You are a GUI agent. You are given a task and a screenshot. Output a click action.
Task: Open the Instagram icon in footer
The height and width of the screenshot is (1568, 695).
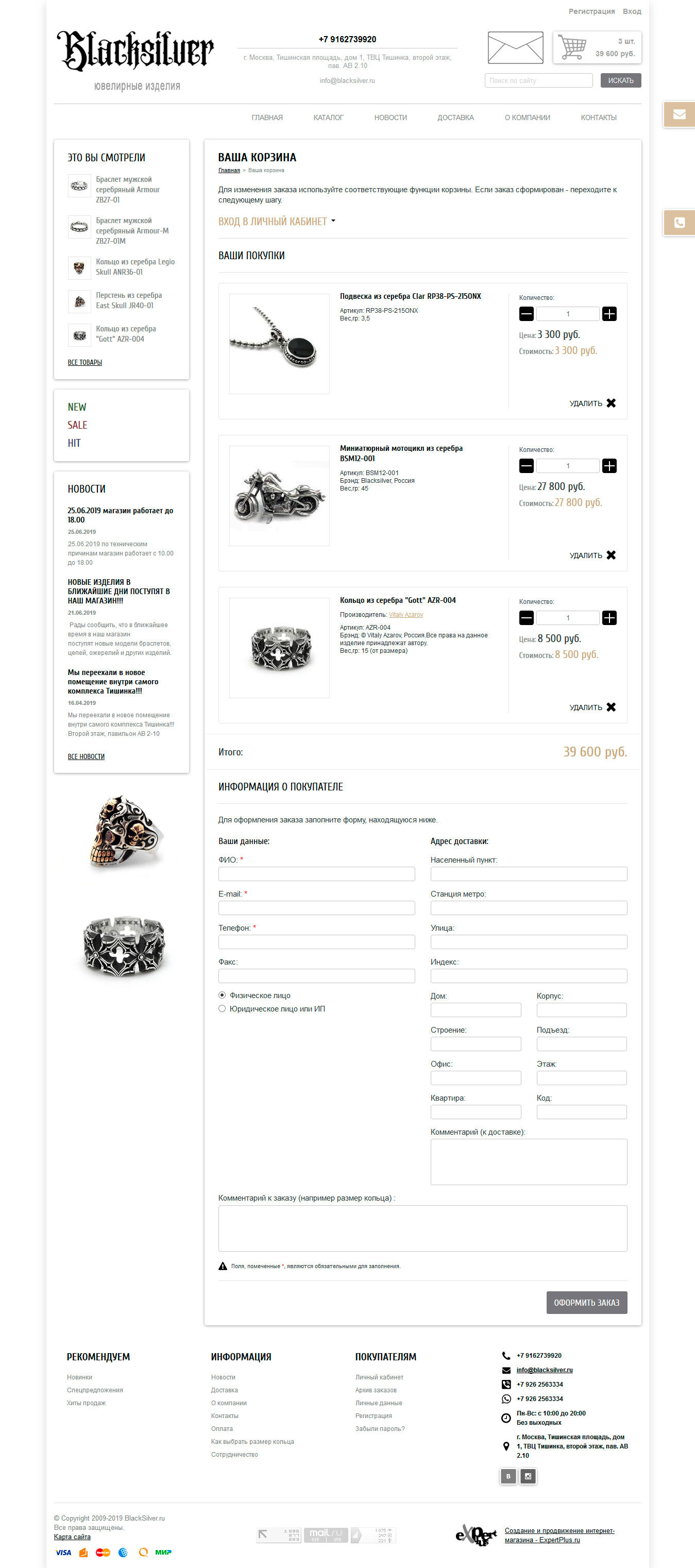click(x=528, y=1476)
